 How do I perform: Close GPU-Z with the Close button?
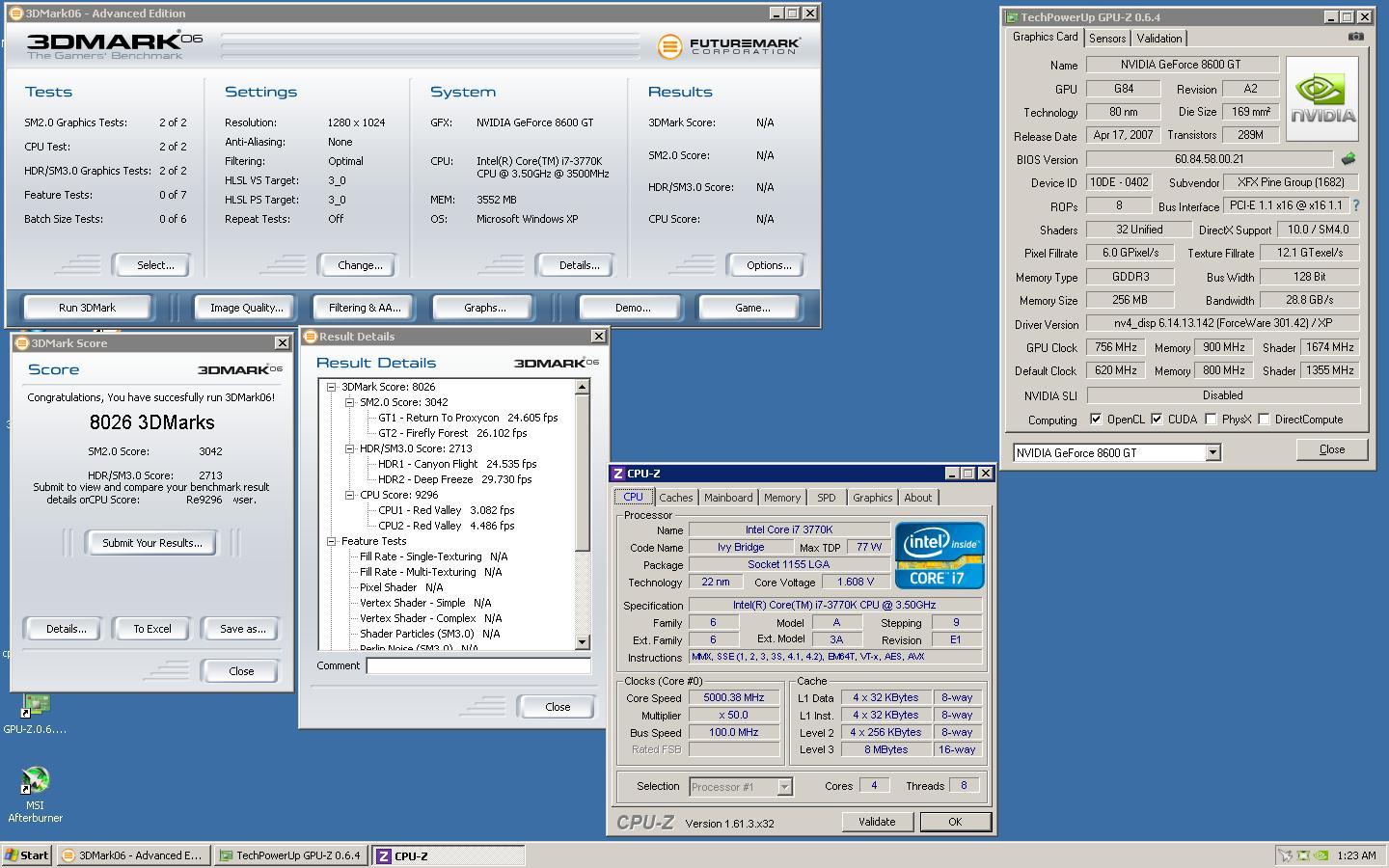pyautogui.click(x=1332, y=449)
